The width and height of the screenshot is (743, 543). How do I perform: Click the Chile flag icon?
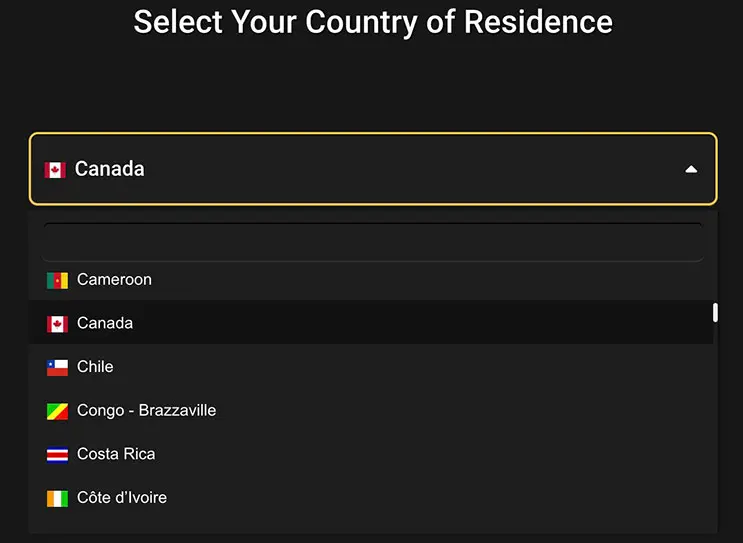[x=57, y=367]
